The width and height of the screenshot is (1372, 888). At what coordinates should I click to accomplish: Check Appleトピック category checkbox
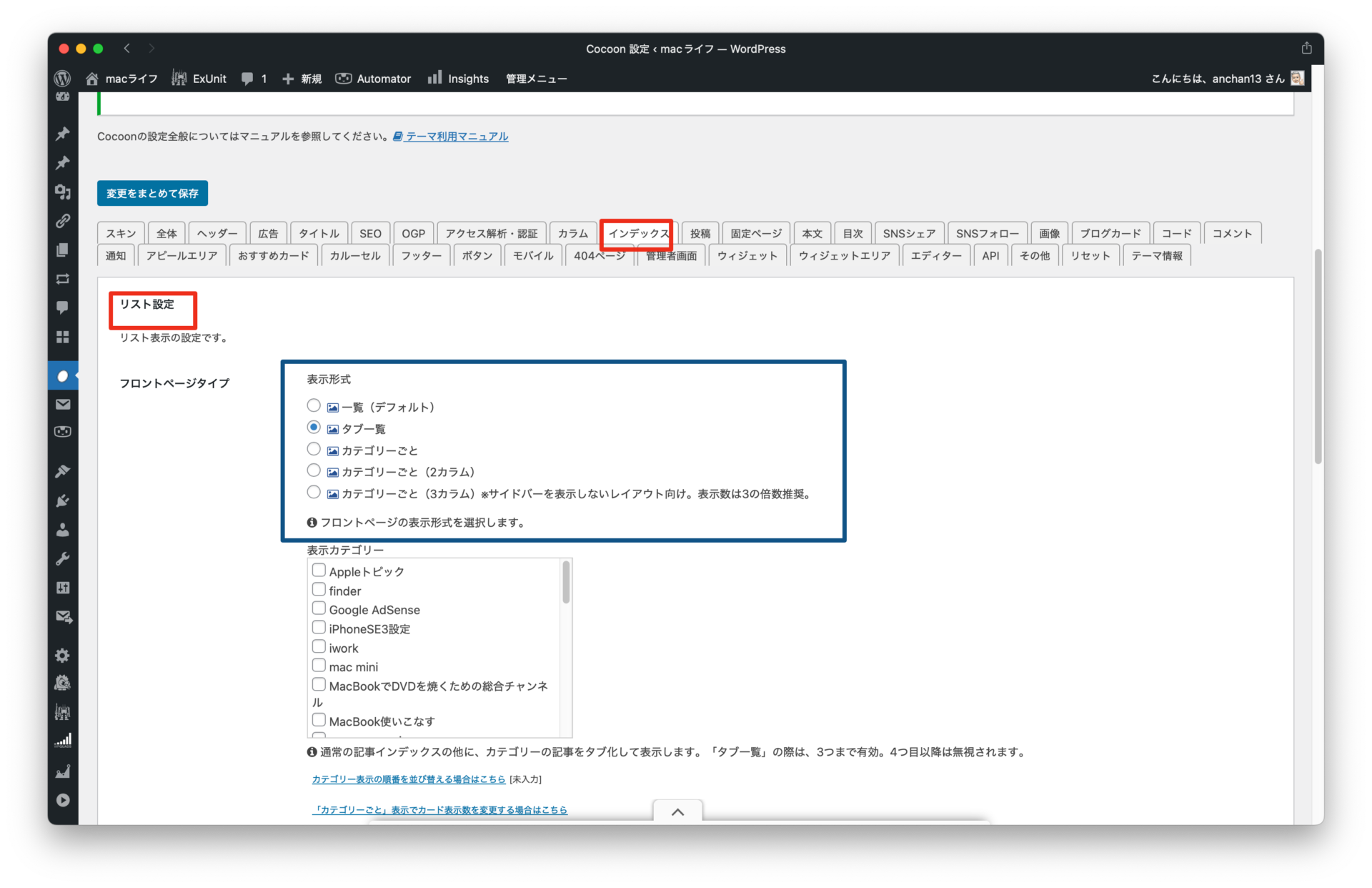319,571
